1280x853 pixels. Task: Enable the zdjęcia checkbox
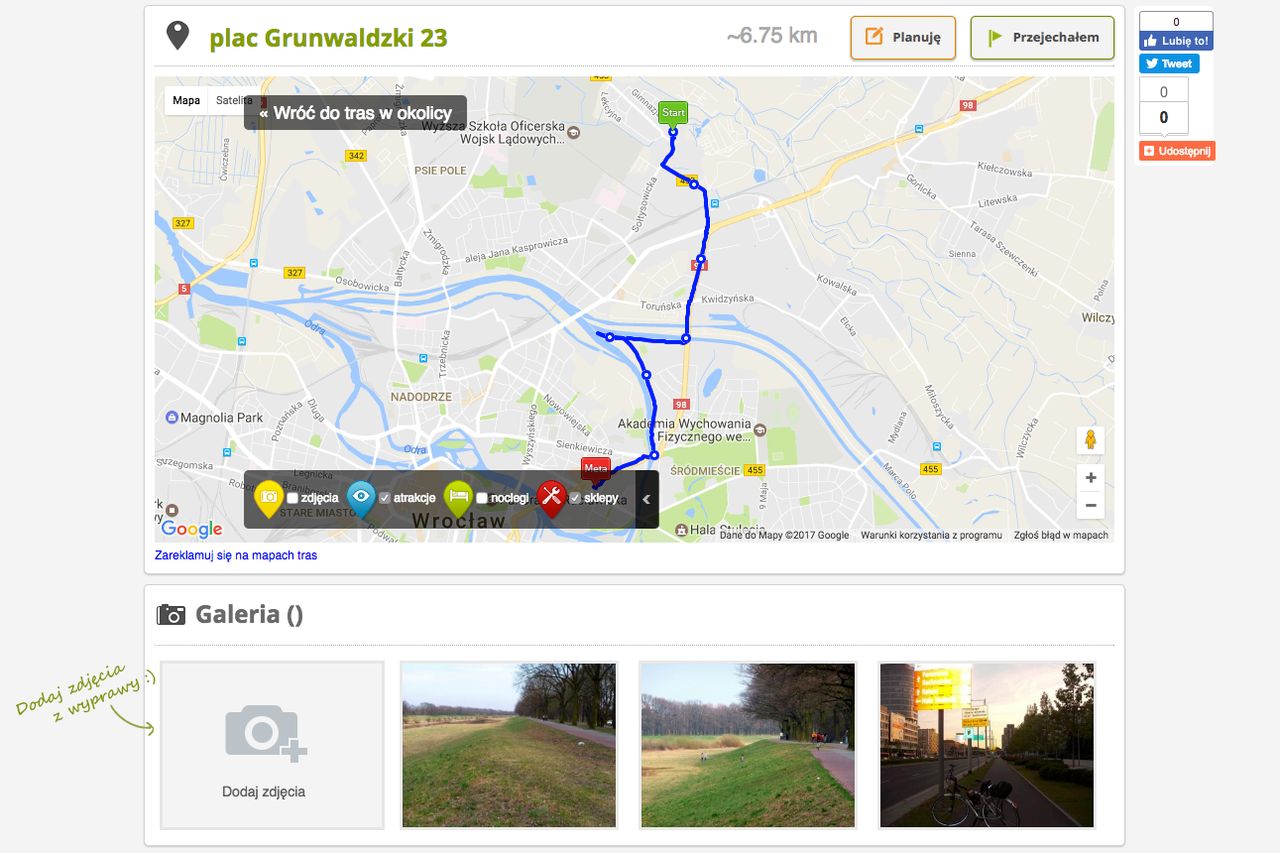(x=292, y=498)
